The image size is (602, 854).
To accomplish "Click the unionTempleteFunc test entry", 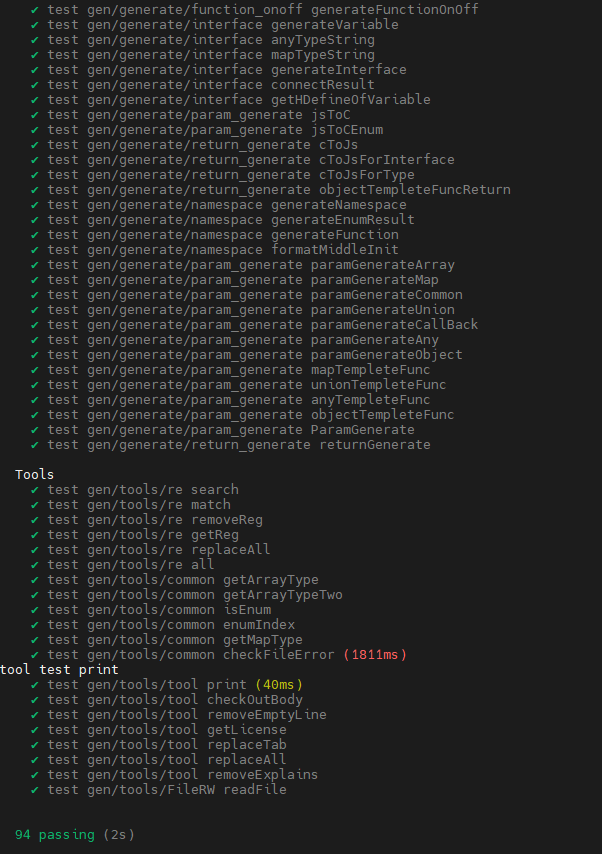I will click(x=246, y=385).
